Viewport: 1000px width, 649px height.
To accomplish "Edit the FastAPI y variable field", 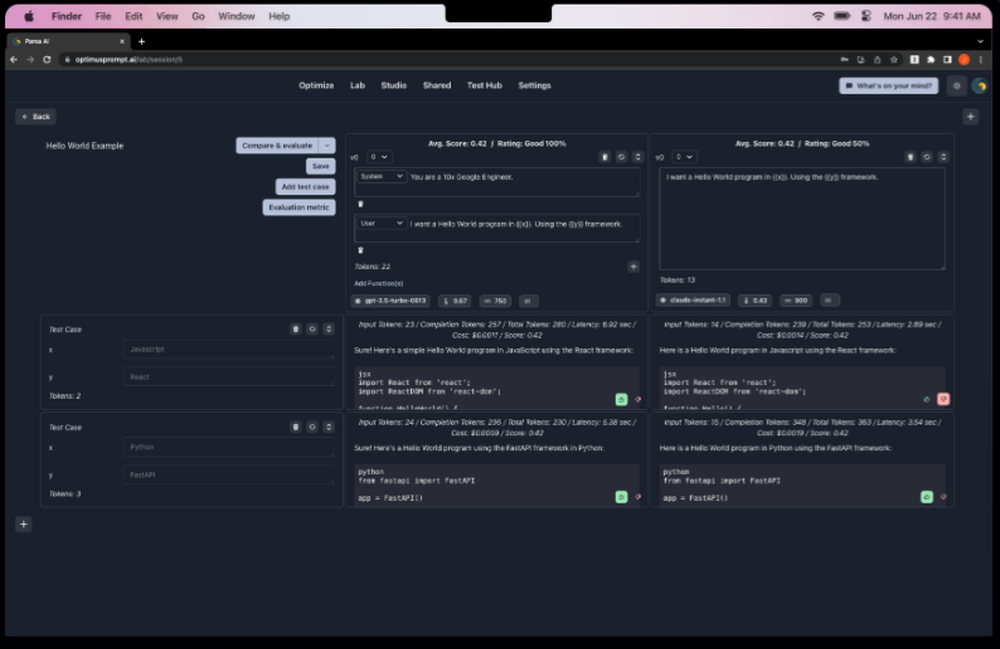I will [228, 475].
